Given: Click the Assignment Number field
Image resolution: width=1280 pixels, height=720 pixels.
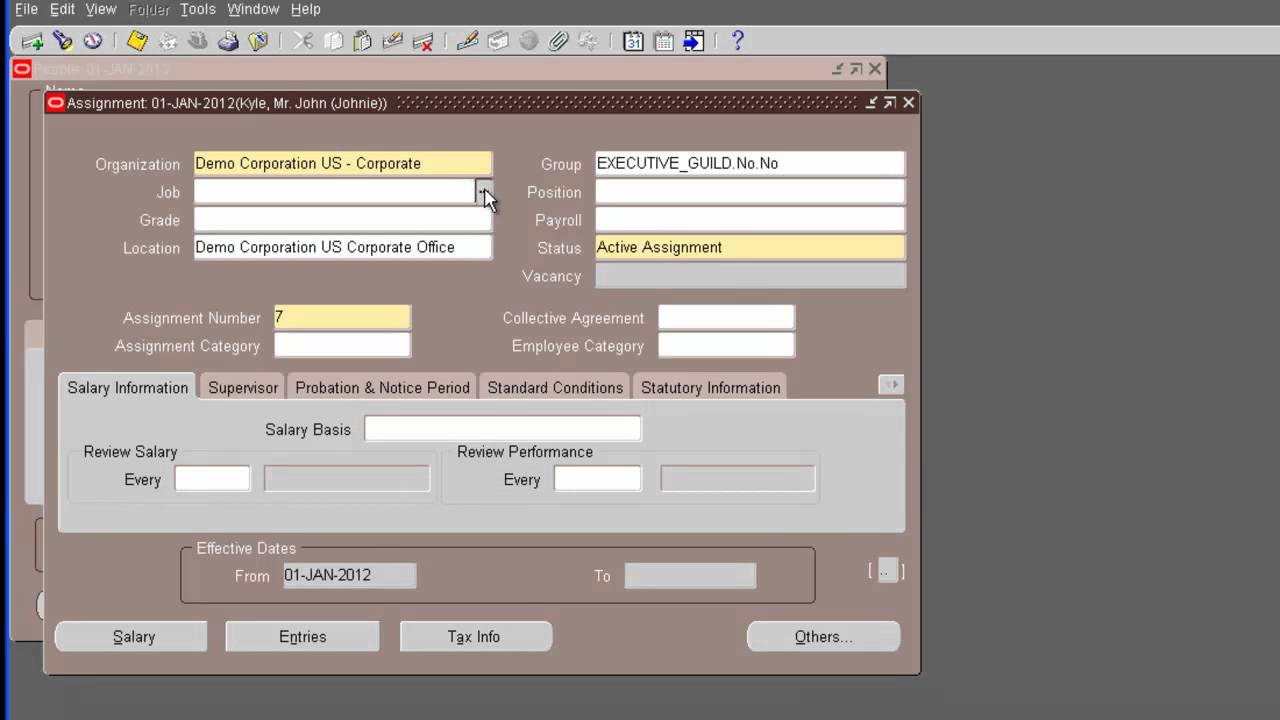Looking at the screenshot, I should 342,317.
